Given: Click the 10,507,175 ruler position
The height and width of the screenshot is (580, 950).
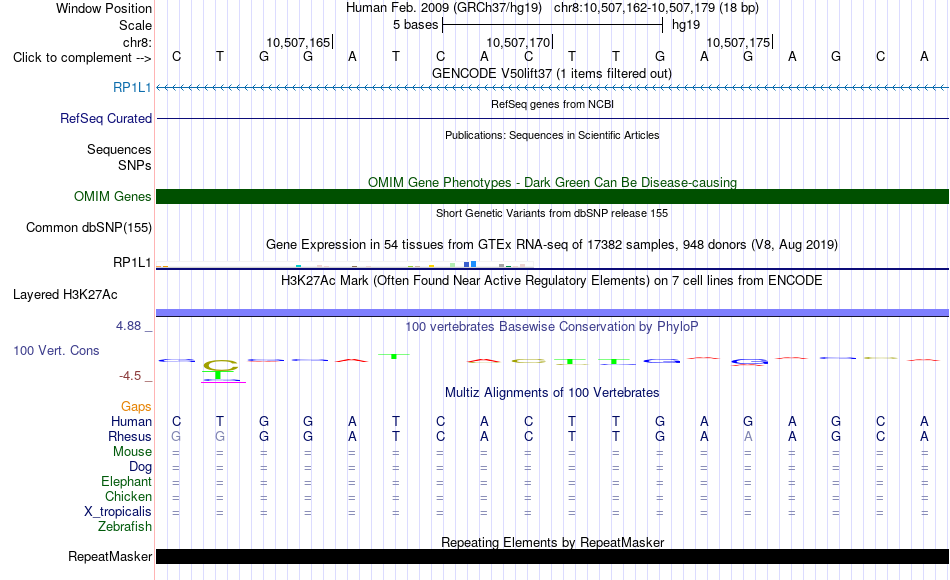Looking at the screenshot, I should 738,42.
